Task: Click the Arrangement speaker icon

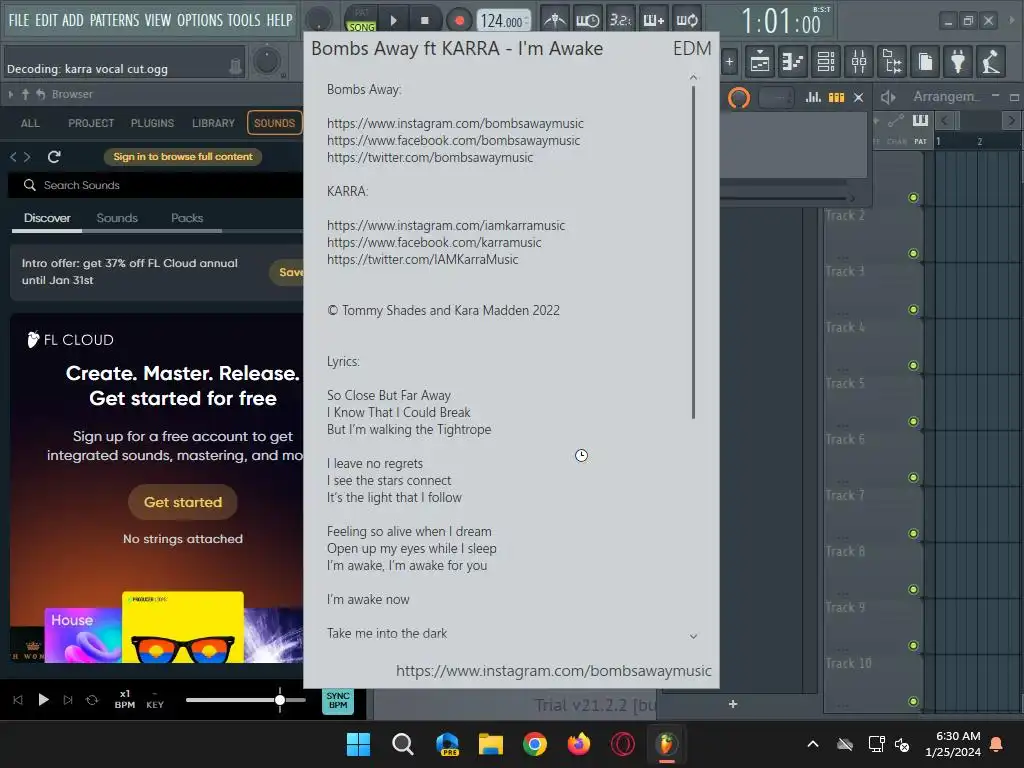Action: (888, 97)
